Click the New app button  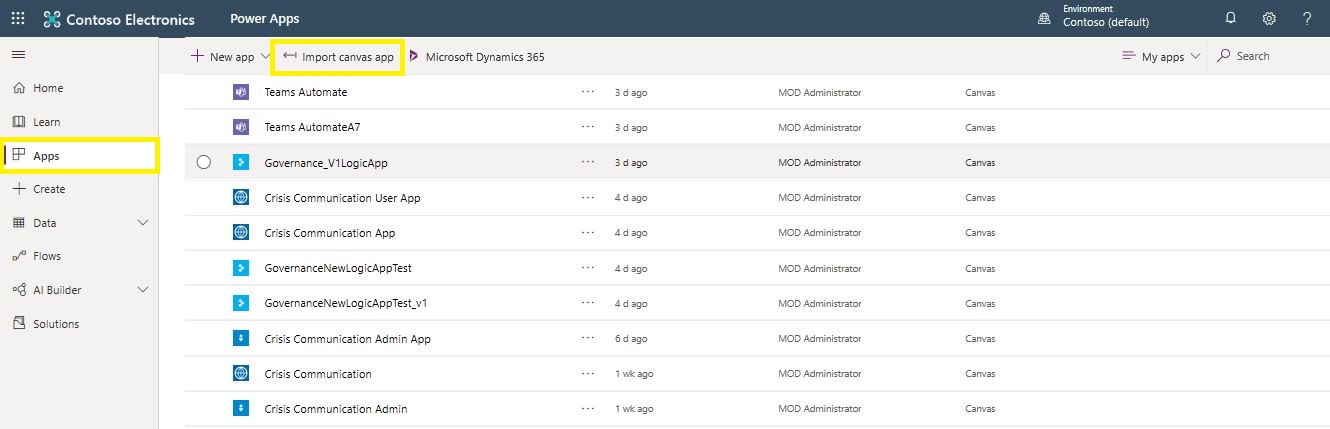tap(223, 57)
